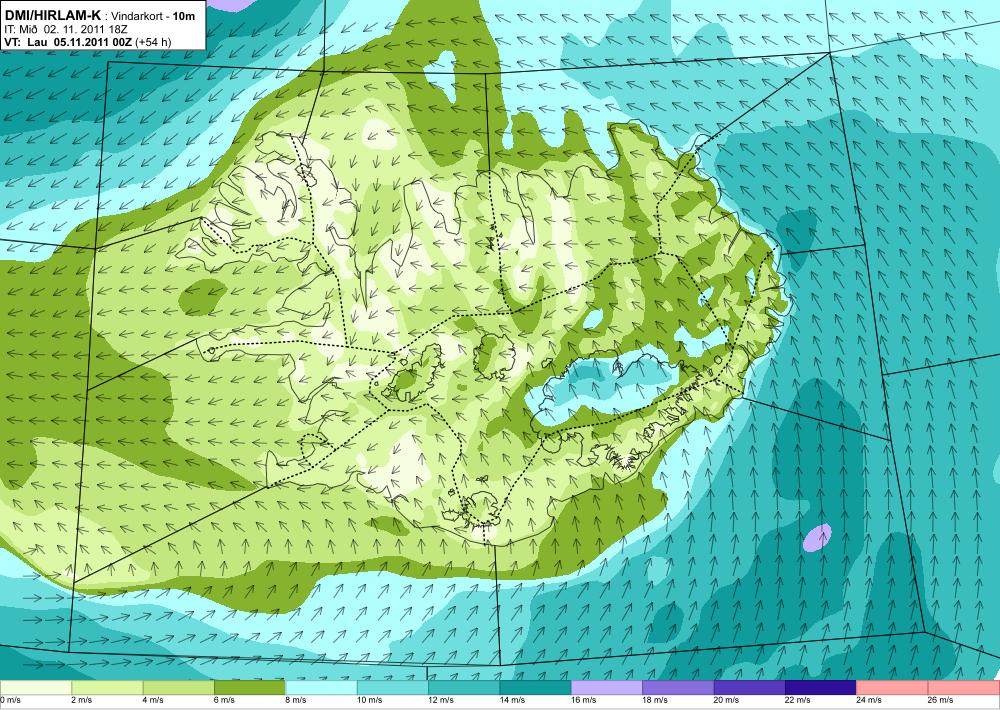Click the olive green 6–8 m/s legend swatch

coord(250,688)
